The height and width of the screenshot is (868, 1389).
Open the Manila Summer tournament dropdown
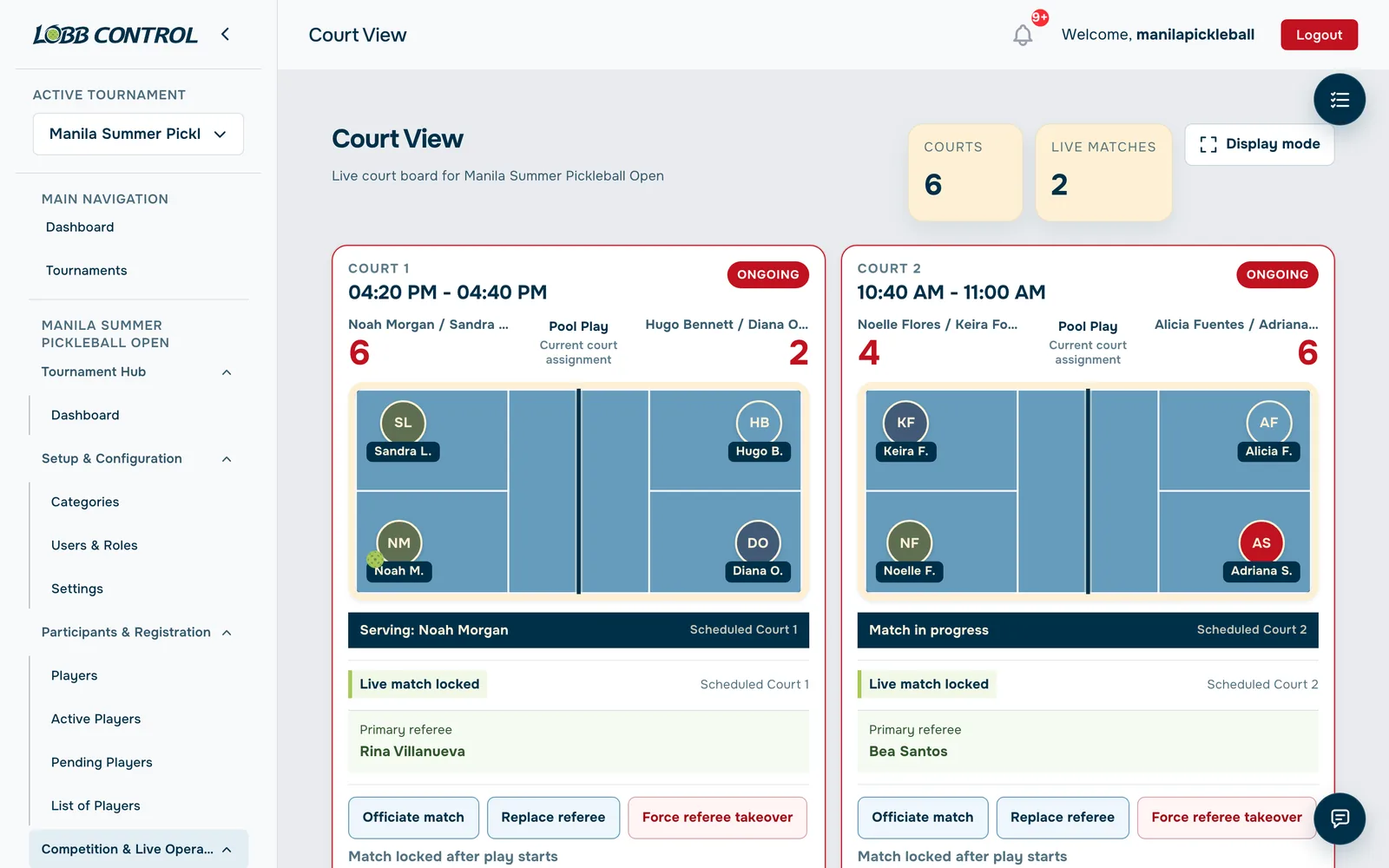coord(138,134)
